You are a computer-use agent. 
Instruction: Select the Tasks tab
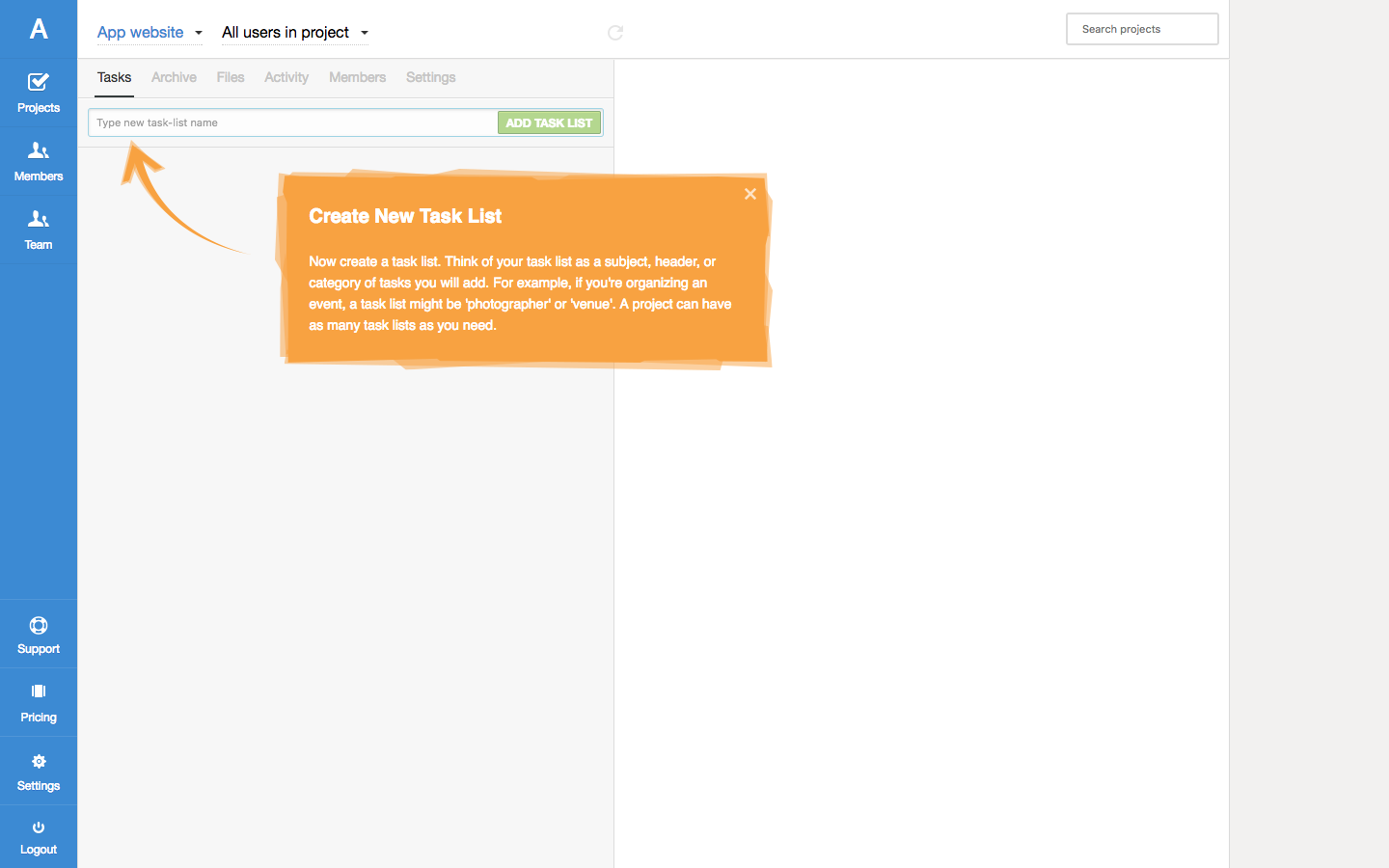[114, 77]
